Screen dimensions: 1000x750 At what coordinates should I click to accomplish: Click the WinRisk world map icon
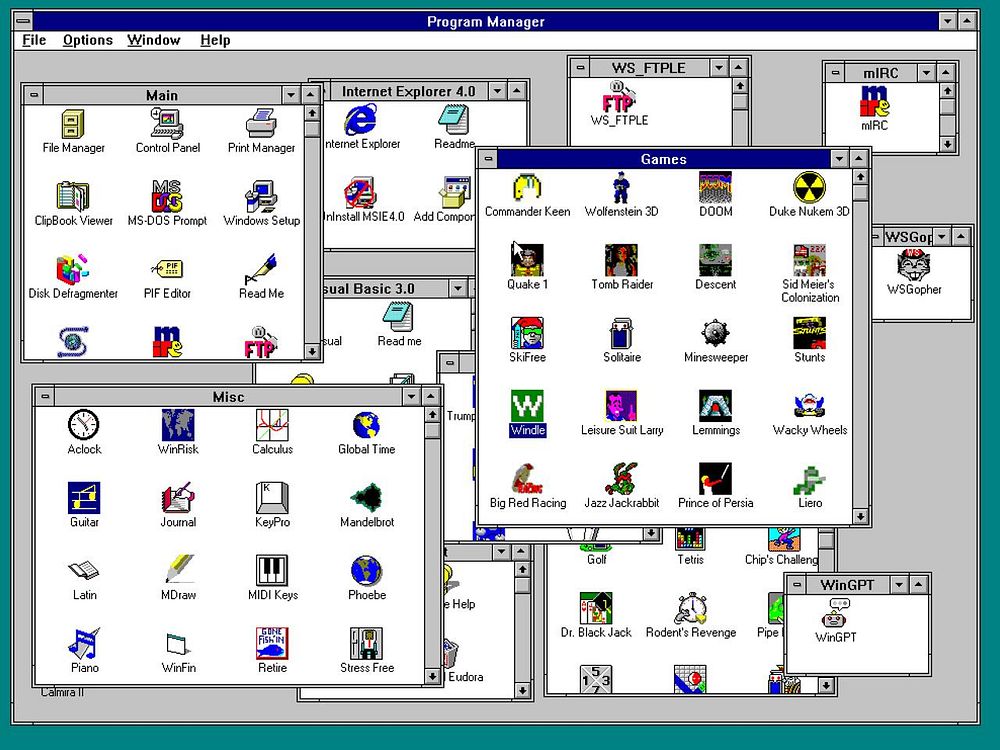178,425
